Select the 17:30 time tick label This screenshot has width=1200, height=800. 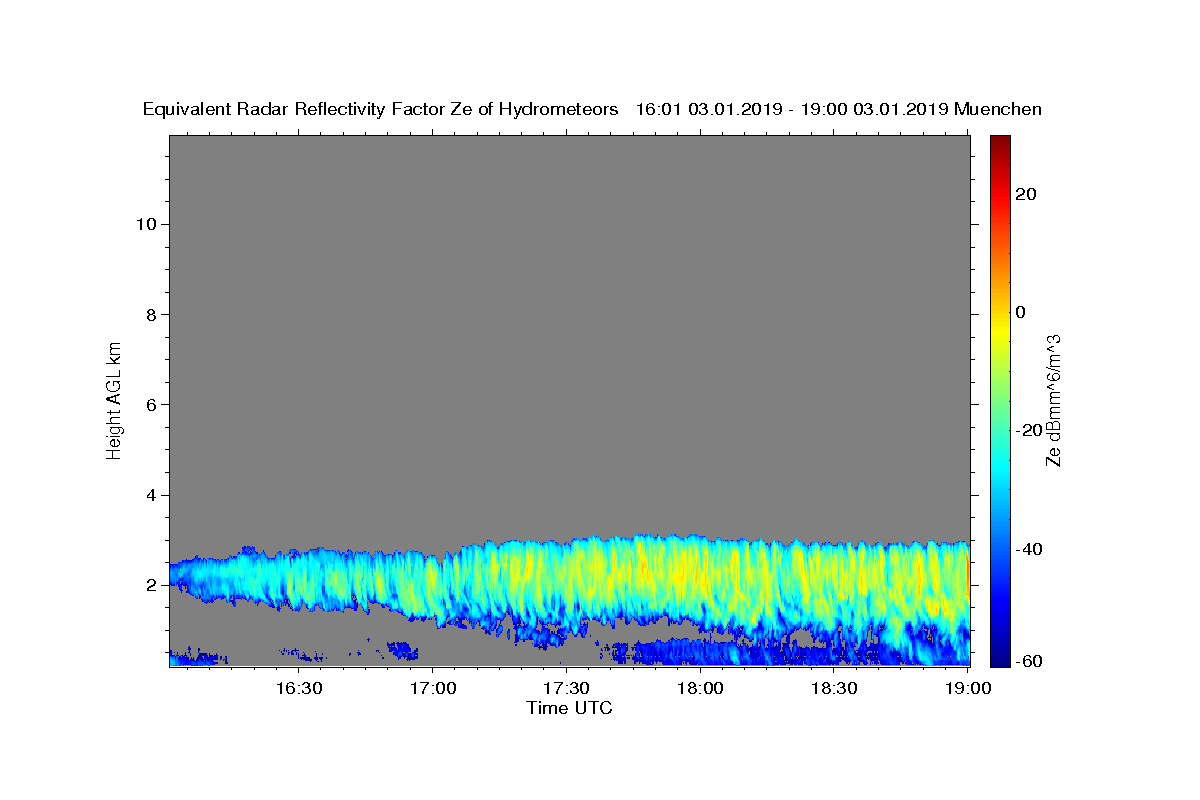click(566, 688)
